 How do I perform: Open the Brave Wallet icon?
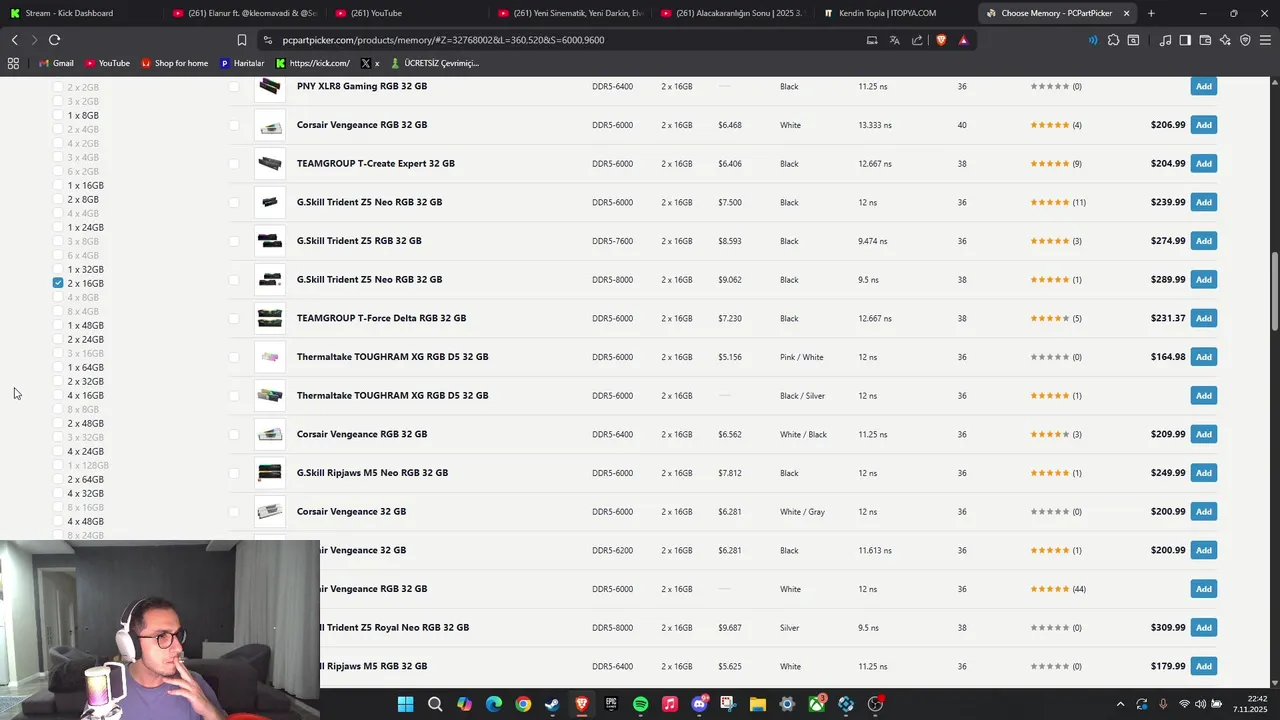click(x=1205, y=40)
